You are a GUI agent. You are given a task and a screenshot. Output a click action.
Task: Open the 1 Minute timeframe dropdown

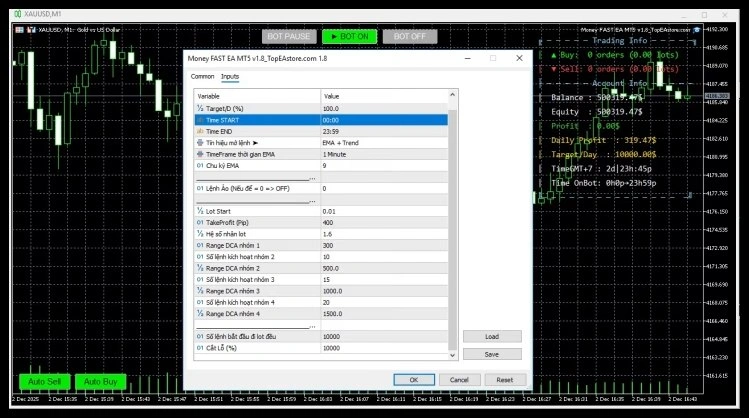[385, 155]
